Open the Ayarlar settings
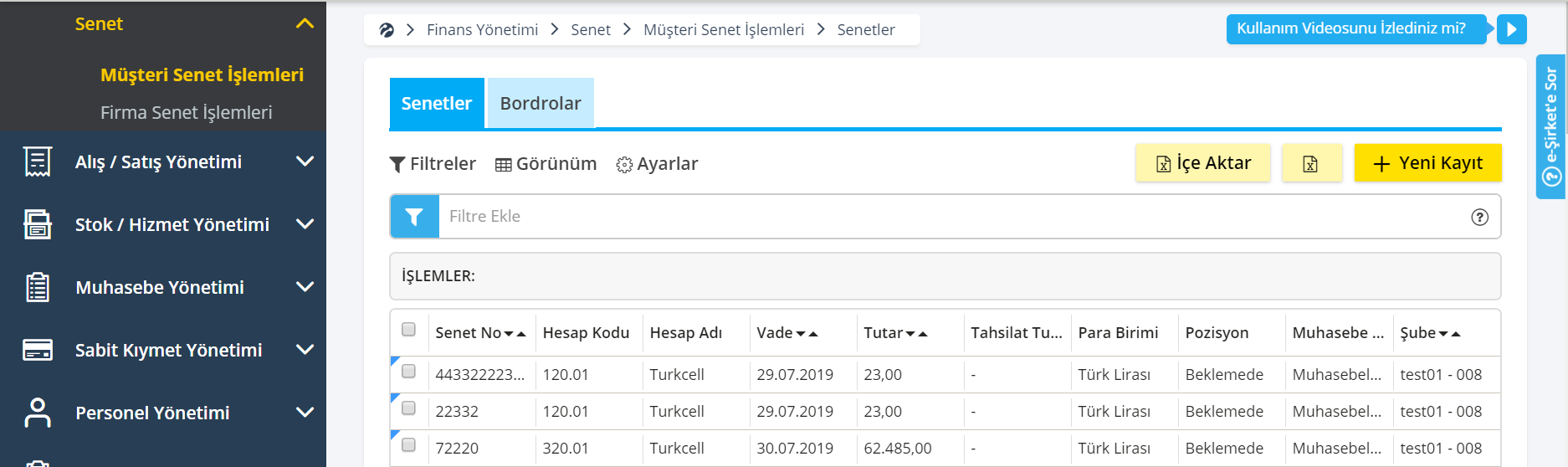 (x=657, y=164)
